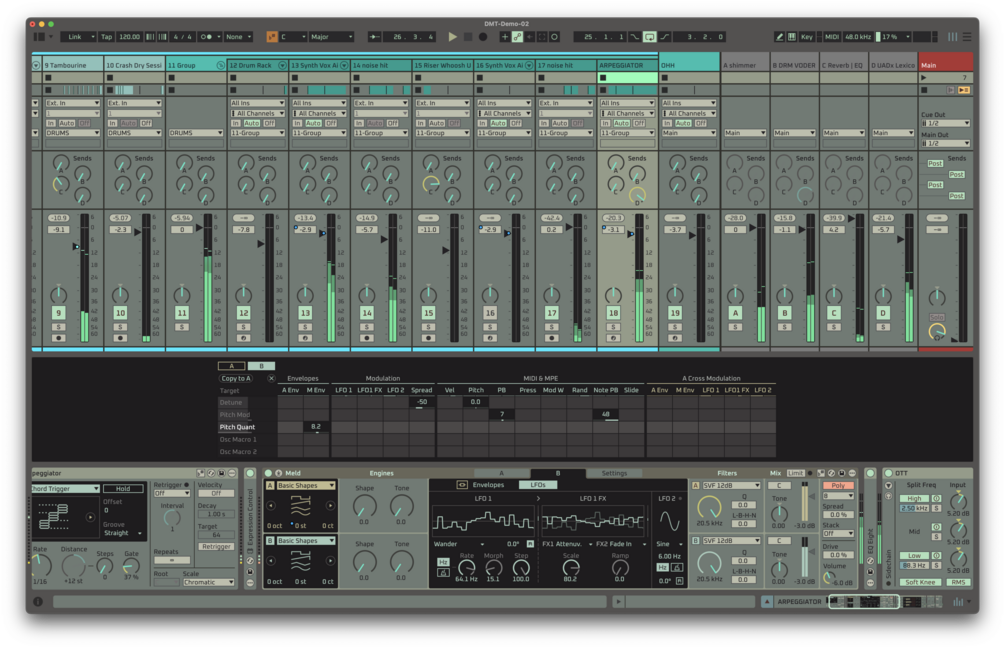1005x648 pixels.
Task: Open the quantization None dropdown
Action: click(x=238, y=37)
